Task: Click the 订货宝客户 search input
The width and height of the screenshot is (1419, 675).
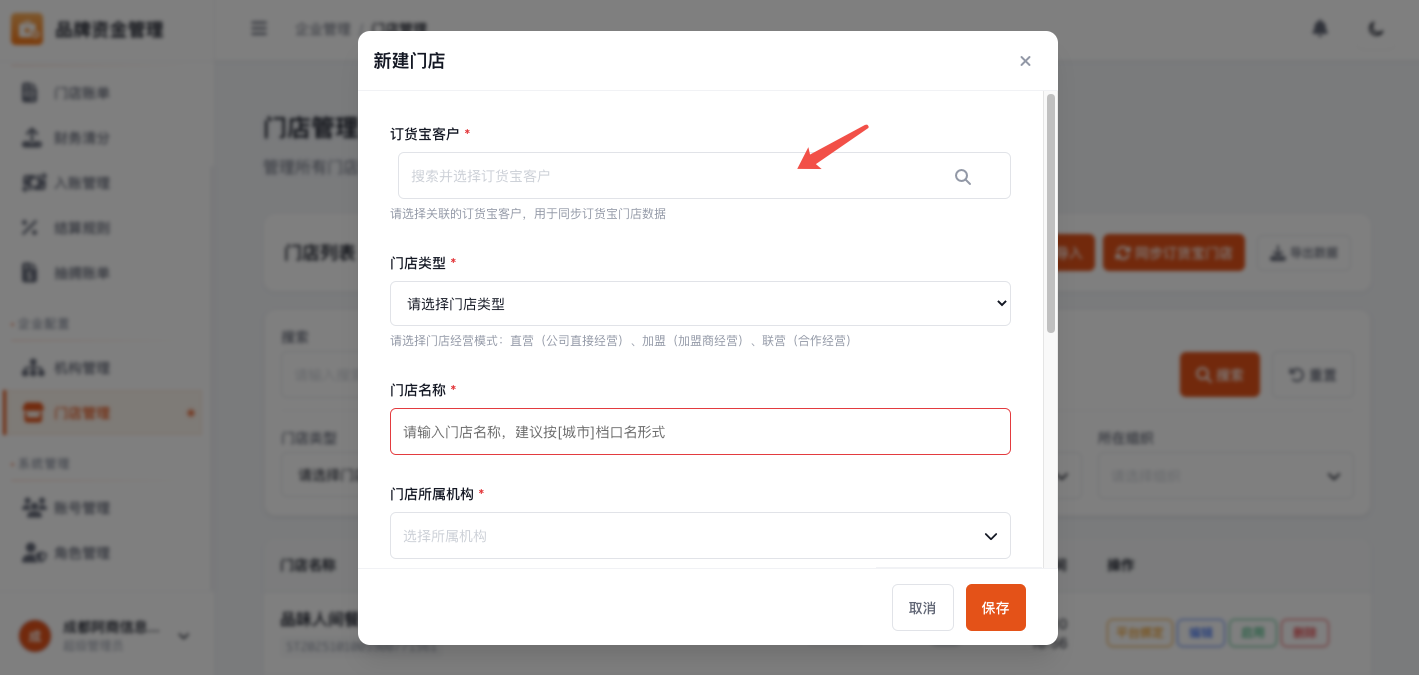Action: pos(670,176)
